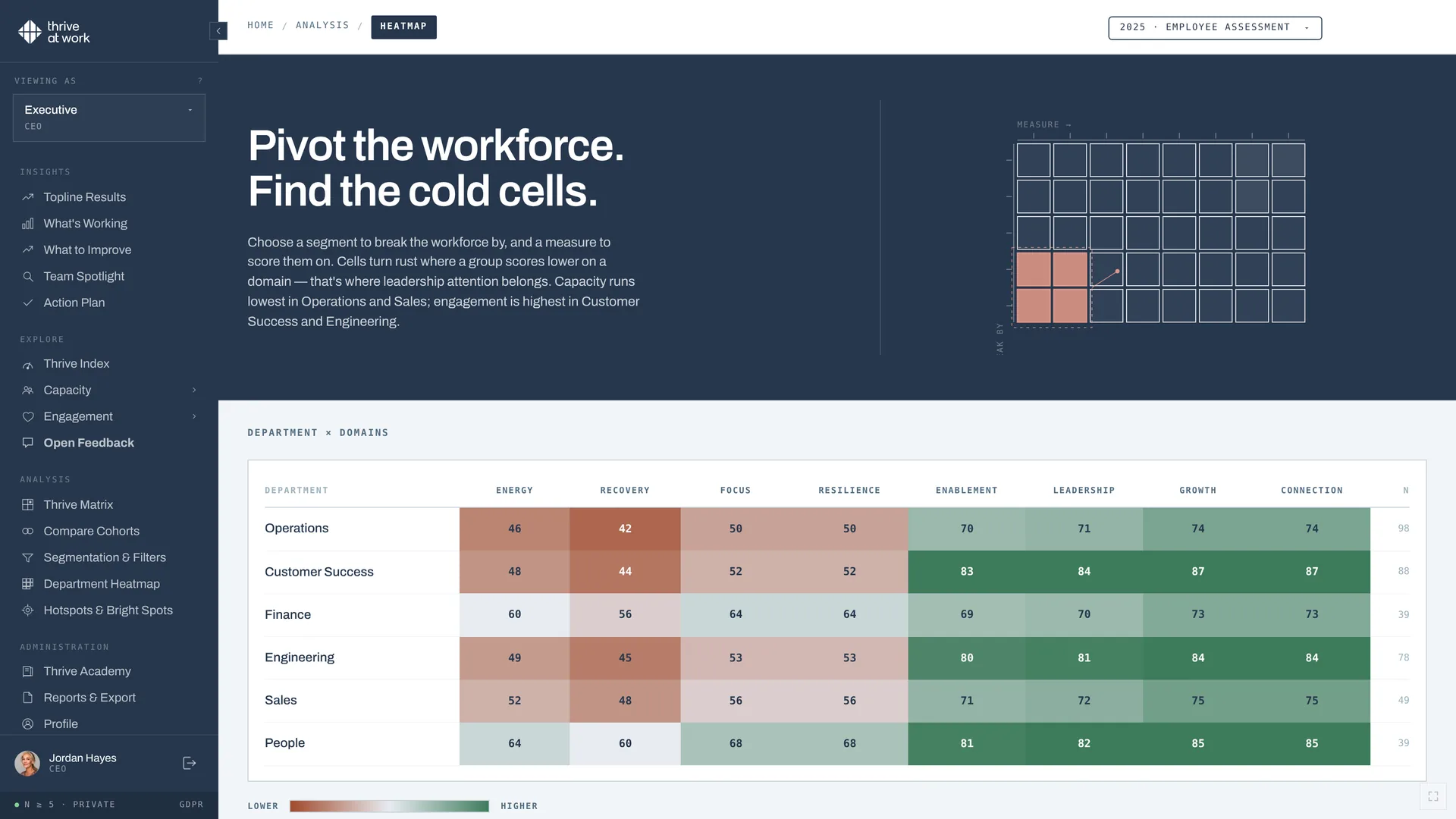Click the Operations Recovery cell 42

[625, 529]
